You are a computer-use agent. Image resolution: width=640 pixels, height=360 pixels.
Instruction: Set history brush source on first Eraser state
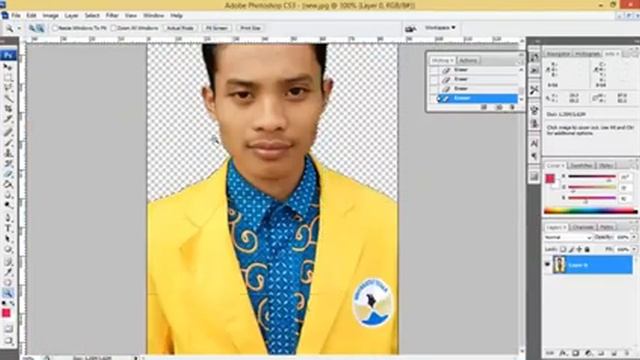(434, 70)
